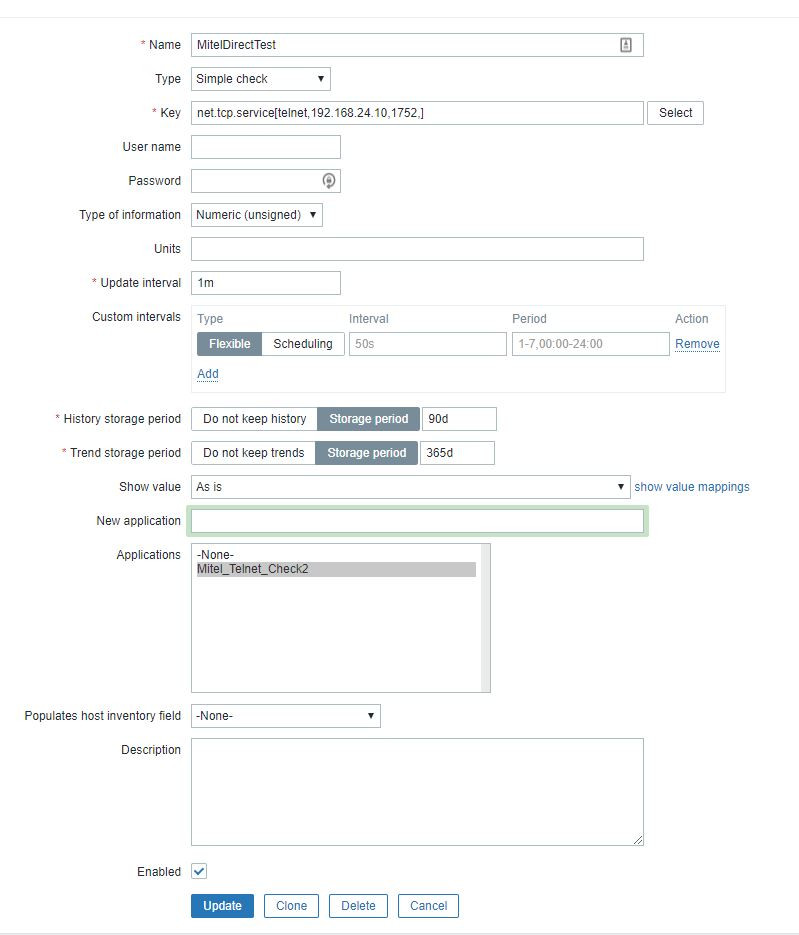Open the Type dropdown showing Simple check
Viewport: 799px width, 935px height.
(261, 79)
